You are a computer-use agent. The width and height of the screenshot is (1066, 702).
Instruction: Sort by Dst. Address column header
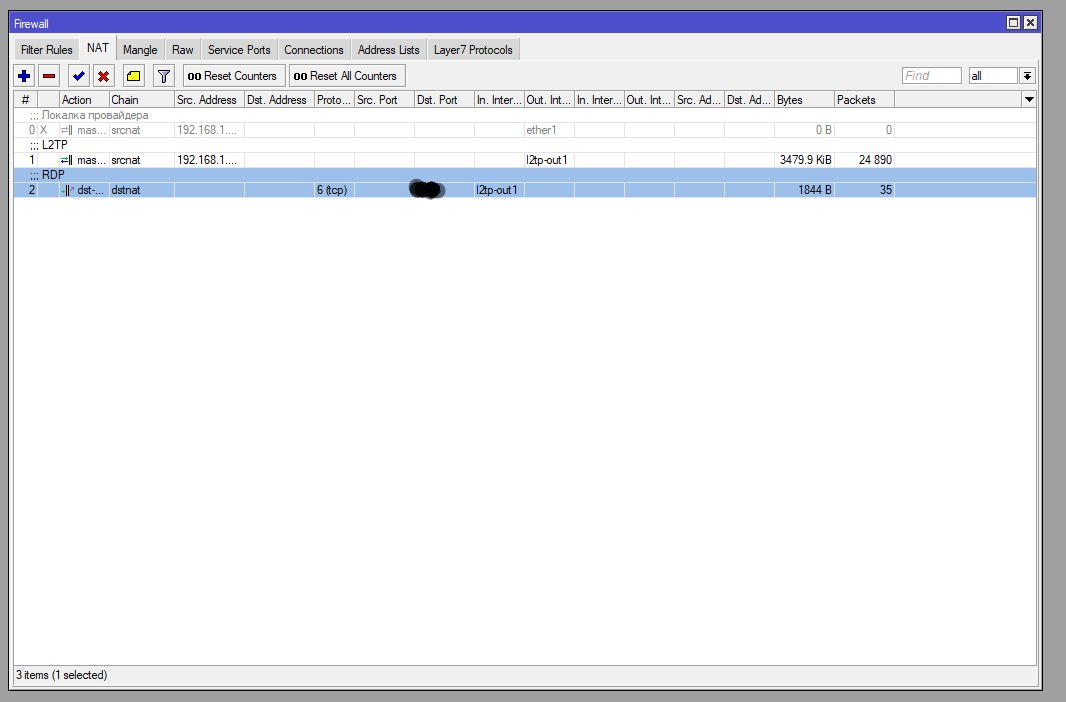279,100
